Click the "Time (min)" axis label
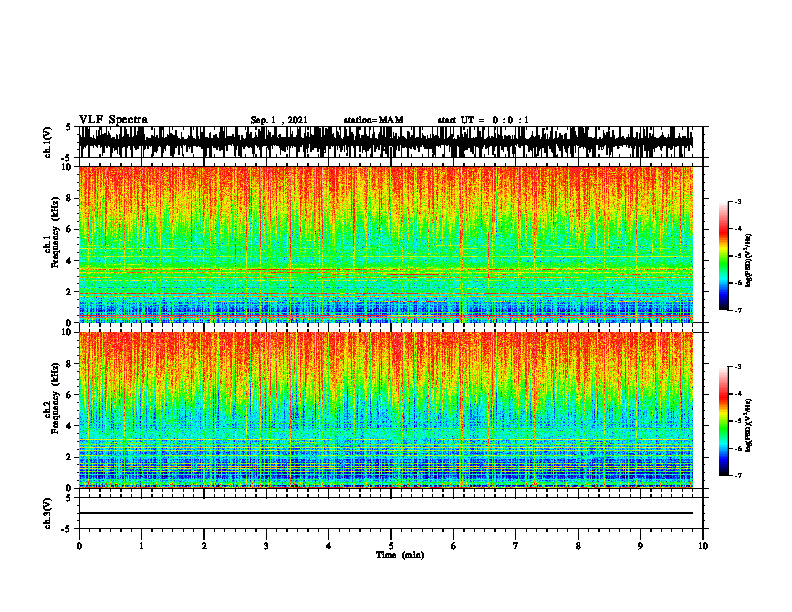792x612 pixels. point(400,555)
